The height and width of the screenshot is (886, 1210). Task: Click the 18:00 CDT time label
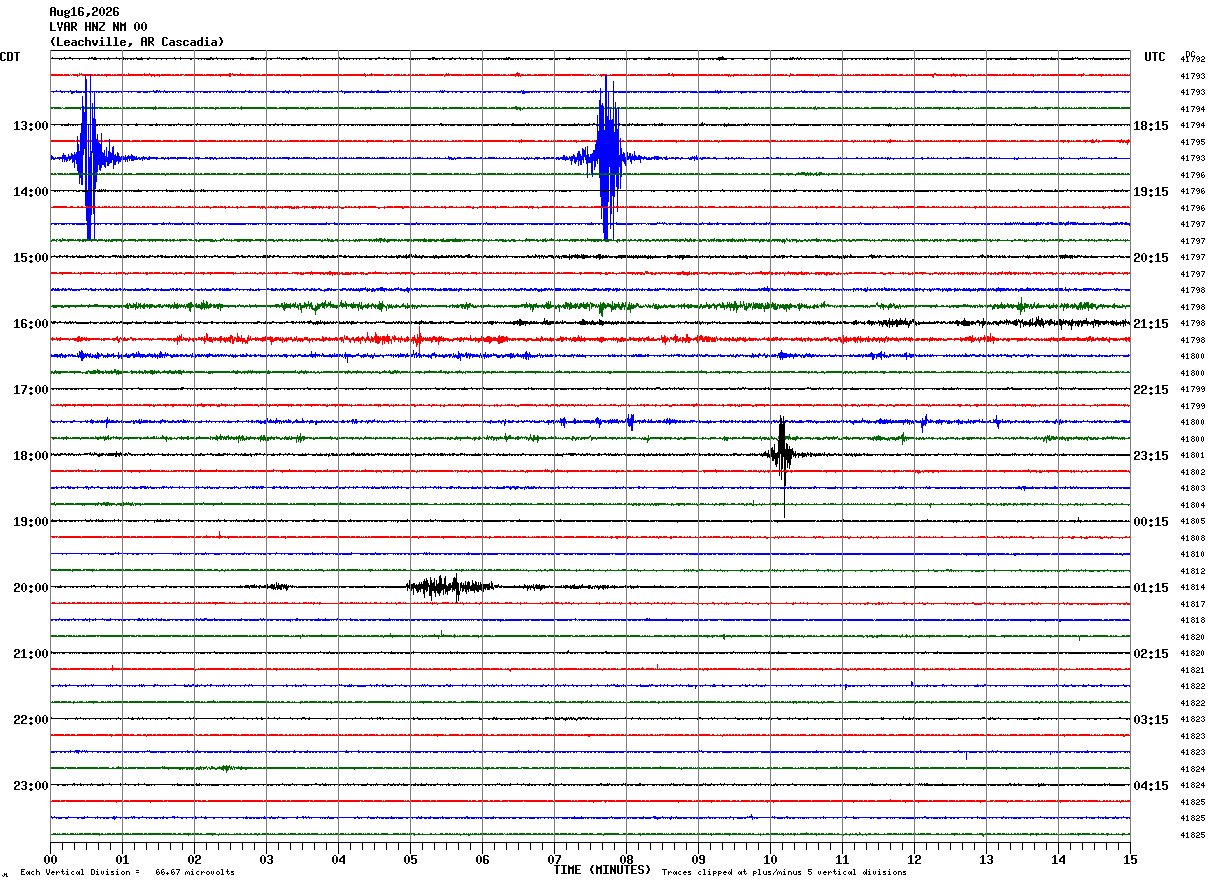tap(31, 456)
